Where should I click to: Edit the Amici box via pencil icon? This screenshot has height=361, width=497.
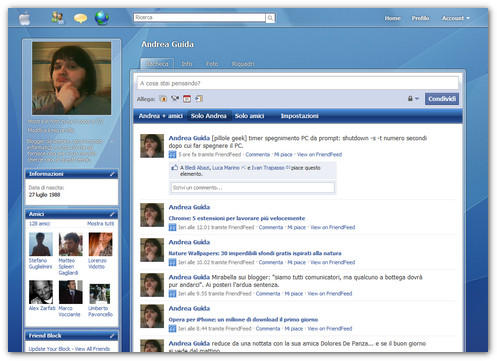[x=112, y=214]
